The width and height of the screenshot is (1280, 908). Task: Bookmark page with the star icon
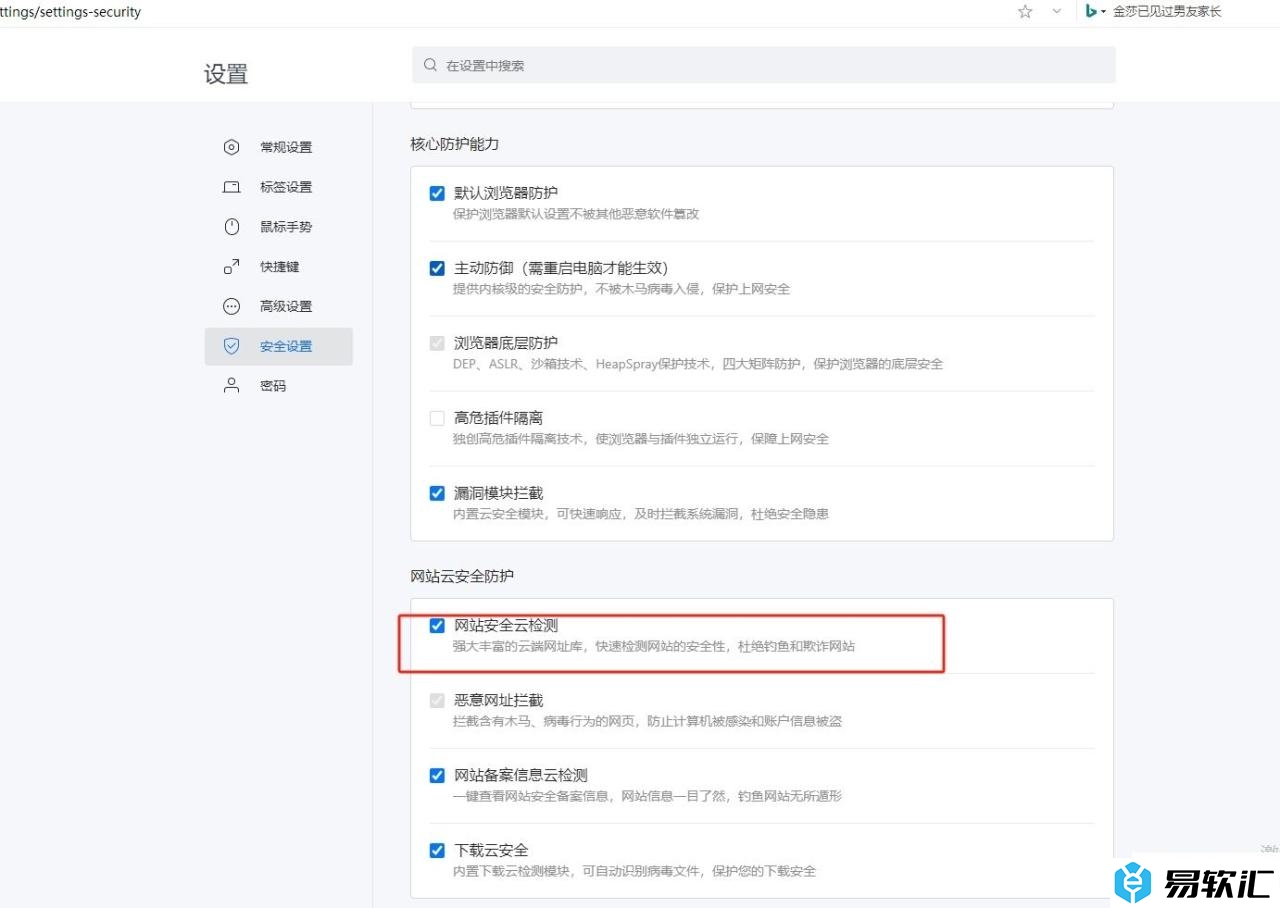(x=1025, y=12)
